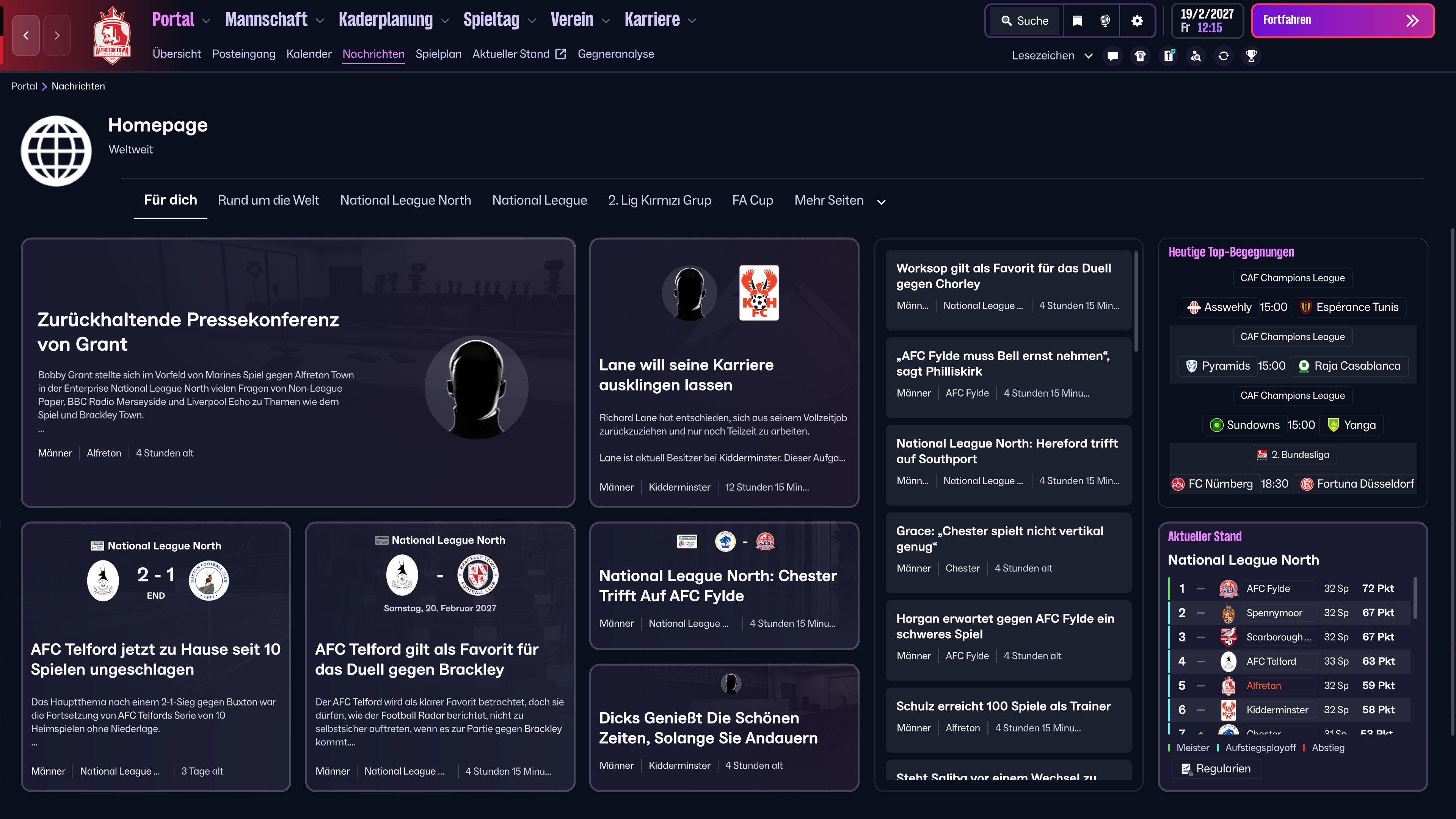Click the trophy shortcut icon
Viewport: 1456px width, 819px height.
(x=1251, y=55)
